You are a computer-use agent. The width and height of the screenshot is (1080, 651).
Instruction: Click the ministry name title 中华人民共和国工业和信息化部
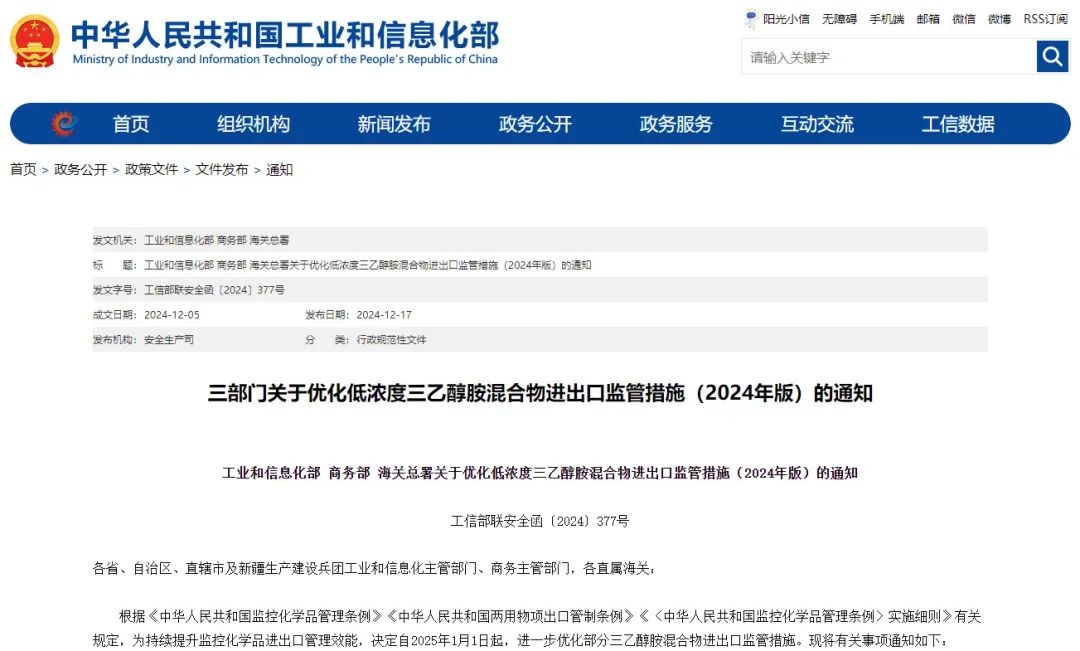click(x=285, y=34)
